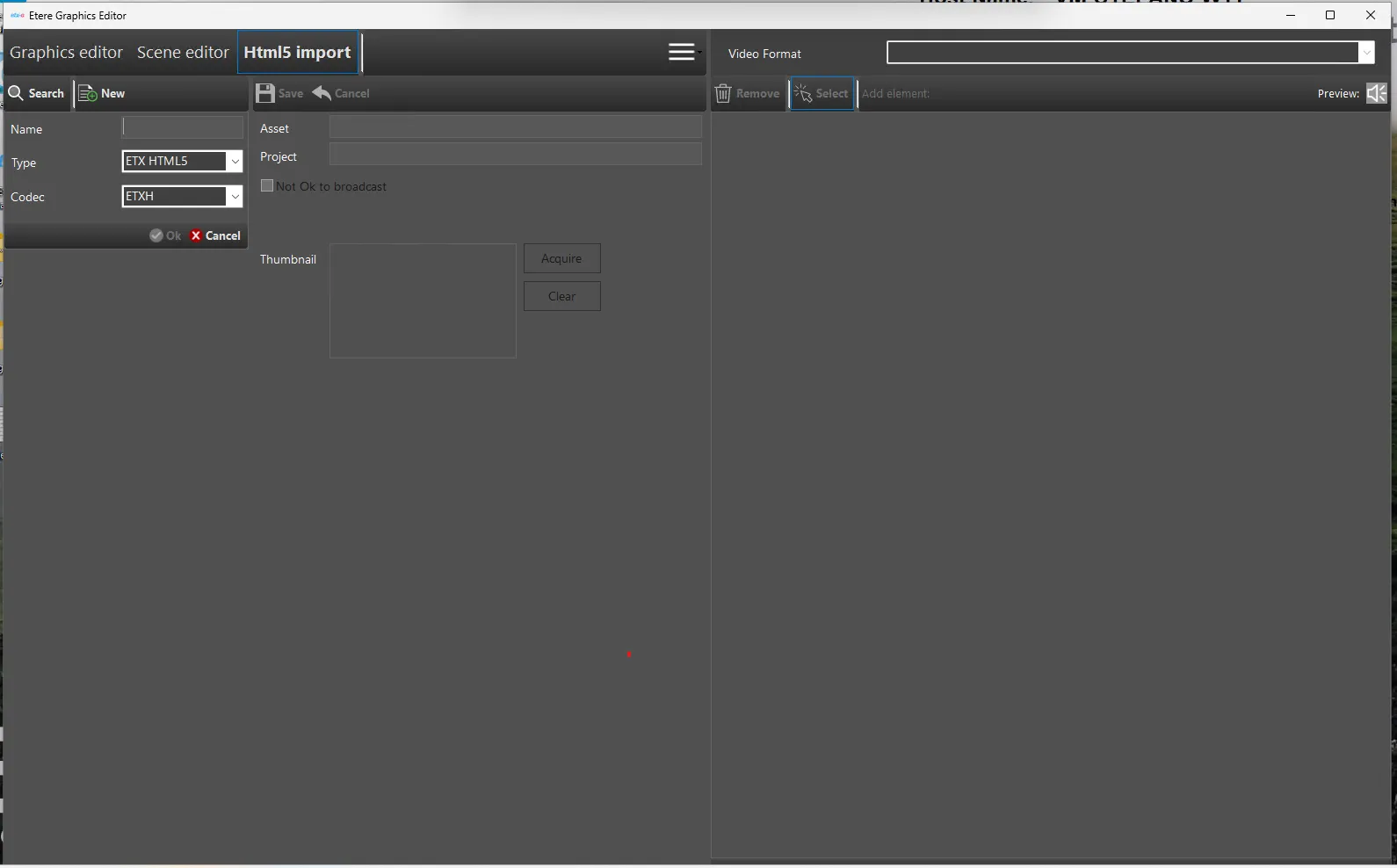Viewport: 1397px width, 868px height.
Task: Click the Select cursor tool icon
Action: pos(803,93)
